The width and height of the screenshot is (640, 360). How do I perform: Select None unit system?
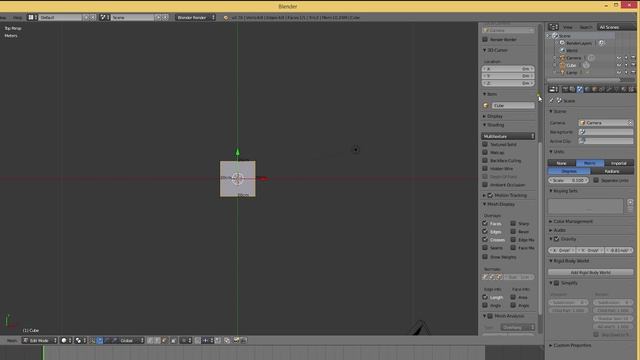pyautogui.click(x=562, y=163)
